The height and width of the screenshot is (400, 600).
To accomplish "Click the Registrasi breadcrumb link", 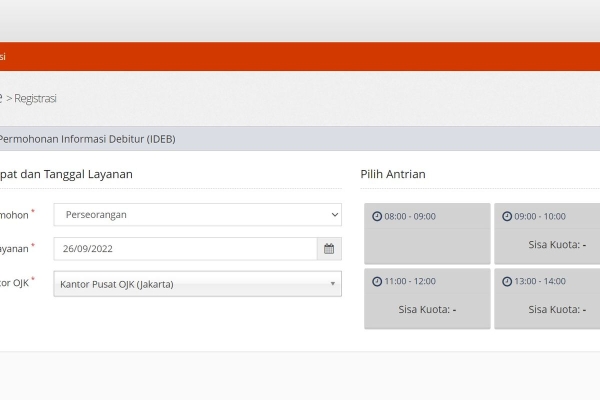I will tap(35, 98).
